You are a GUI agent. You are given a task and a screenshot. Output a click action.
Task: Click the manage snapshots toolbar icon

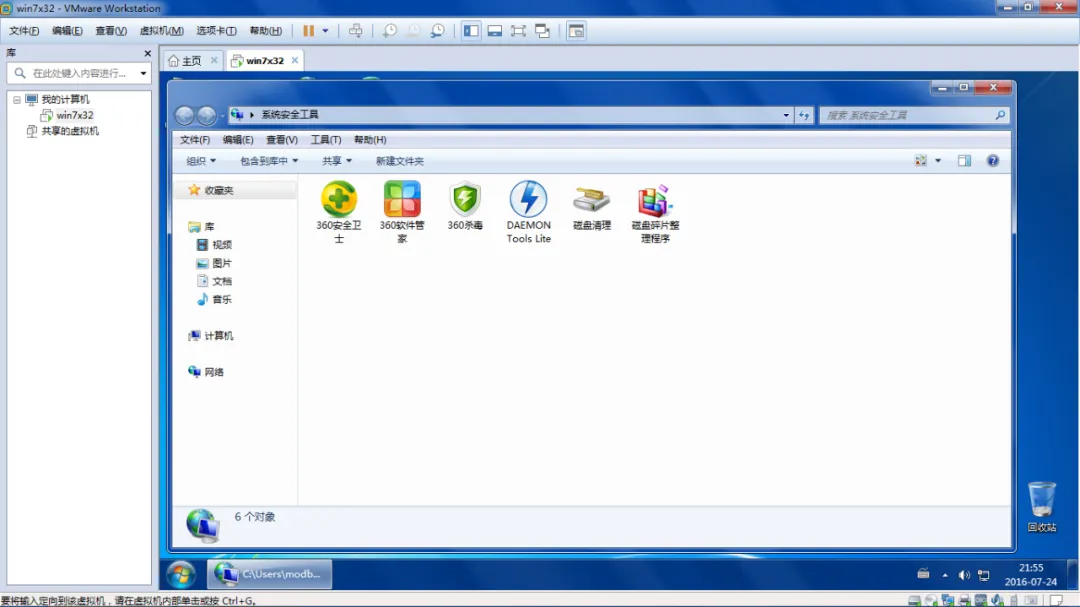pos(438,30)
